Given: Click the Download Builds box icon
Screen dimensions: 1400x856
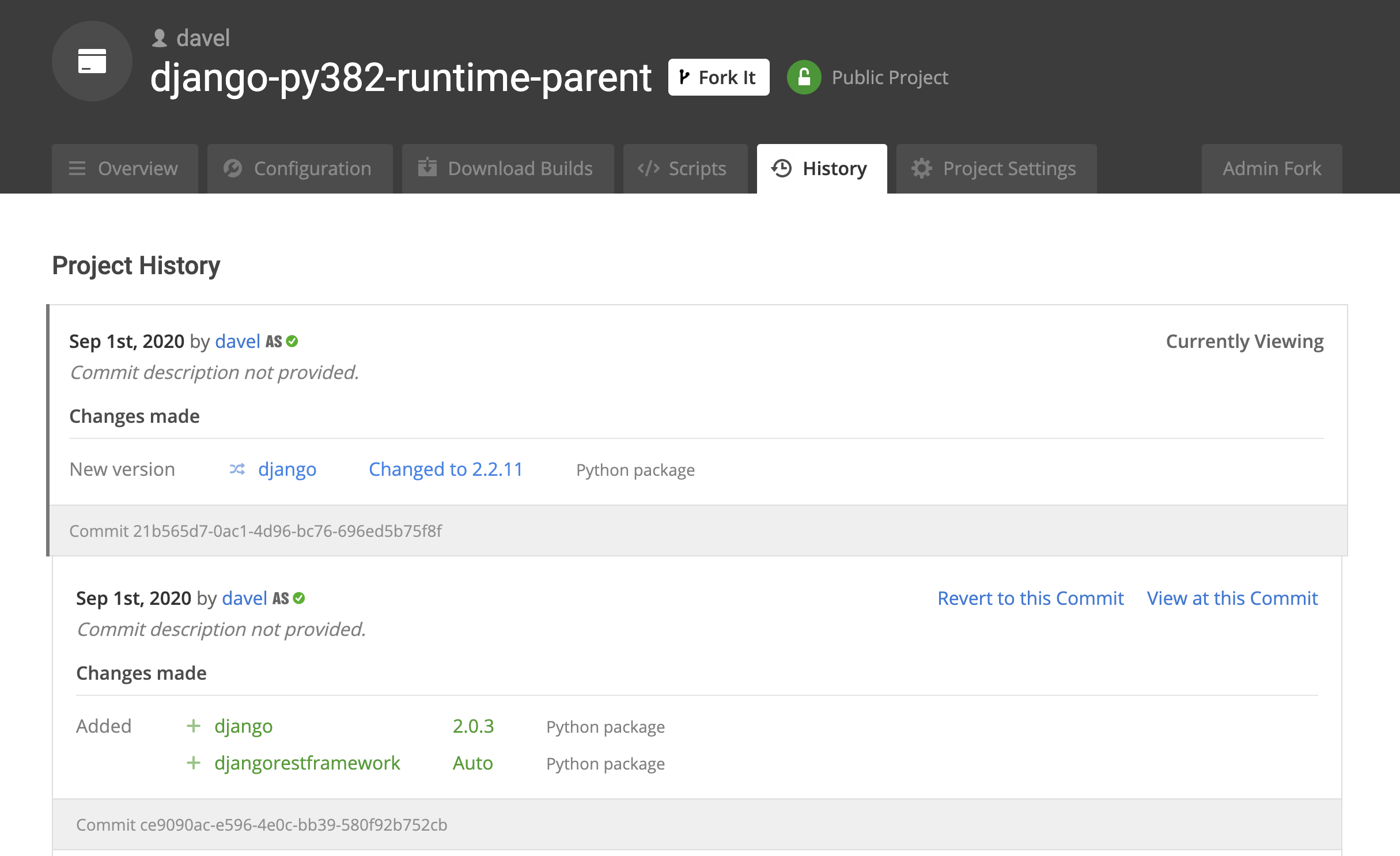Looking at the screenshot, I should pos(427,167).
